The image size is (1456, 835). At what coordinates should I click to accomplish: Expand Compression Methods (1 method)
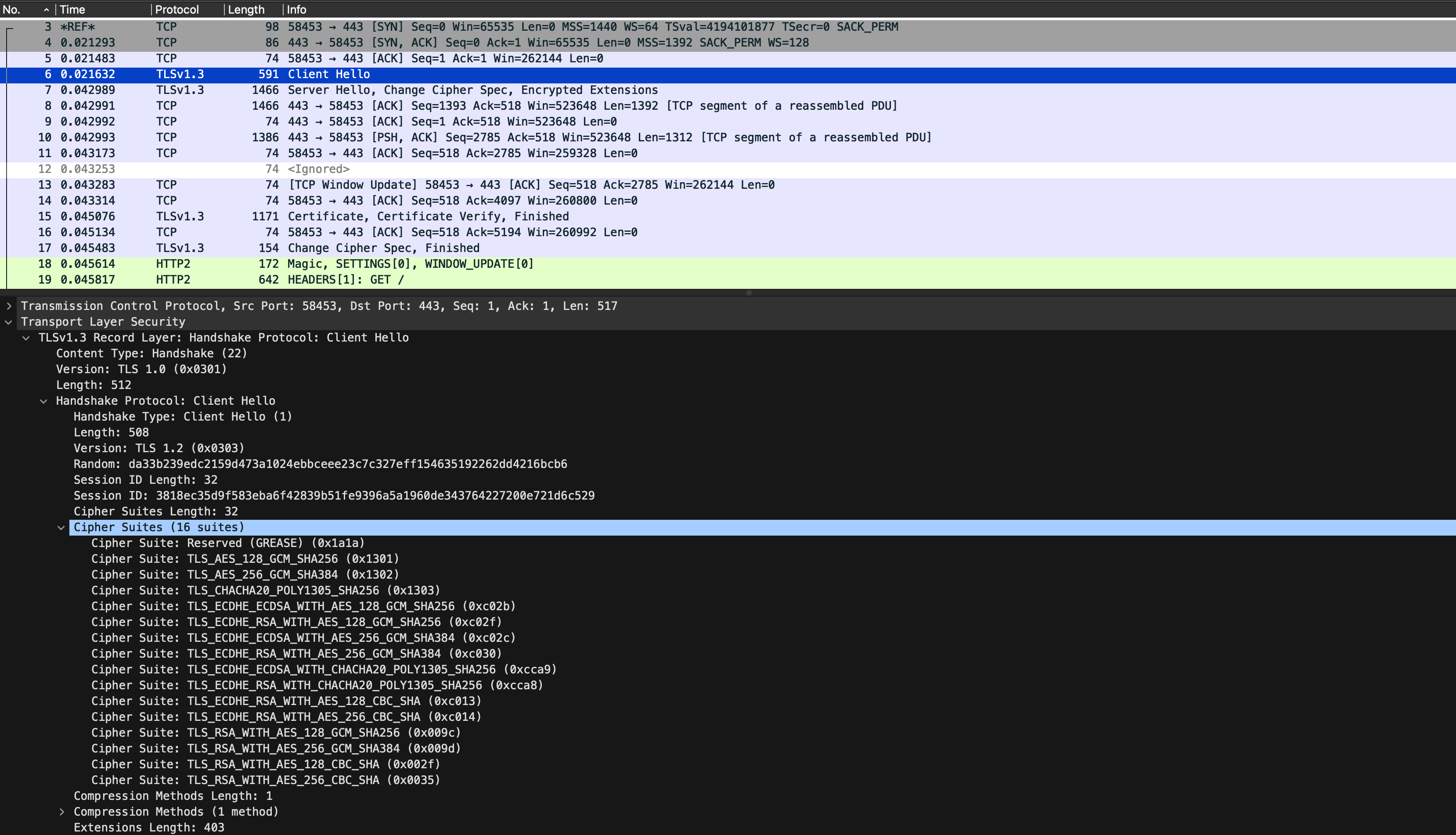[61, 812]
